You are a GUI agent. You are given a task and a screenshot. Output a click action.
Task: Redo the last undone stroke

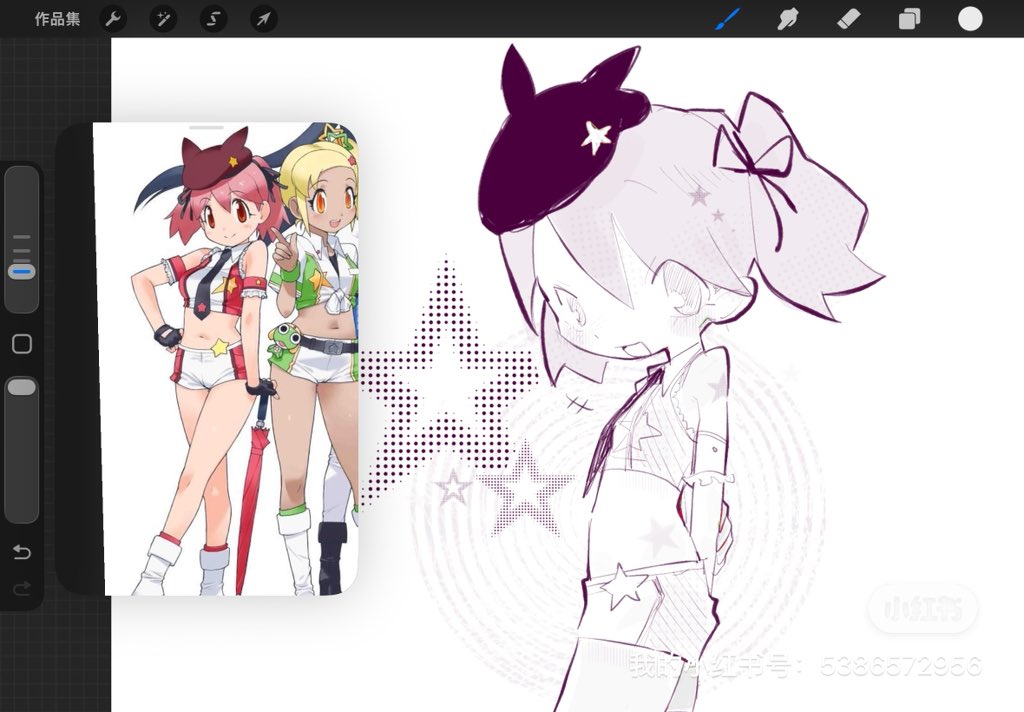click(22, 589)
